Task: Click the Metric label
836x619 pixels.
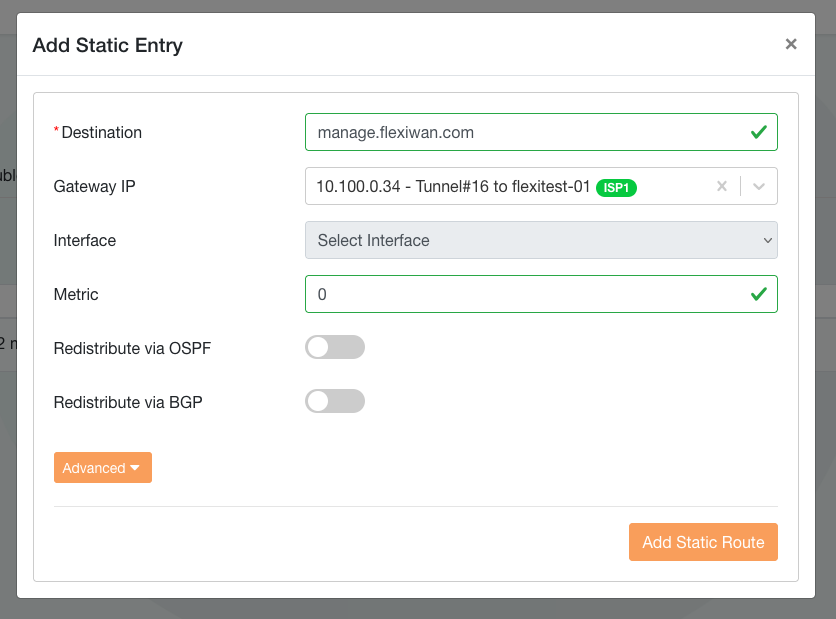Action: point(76,294)
